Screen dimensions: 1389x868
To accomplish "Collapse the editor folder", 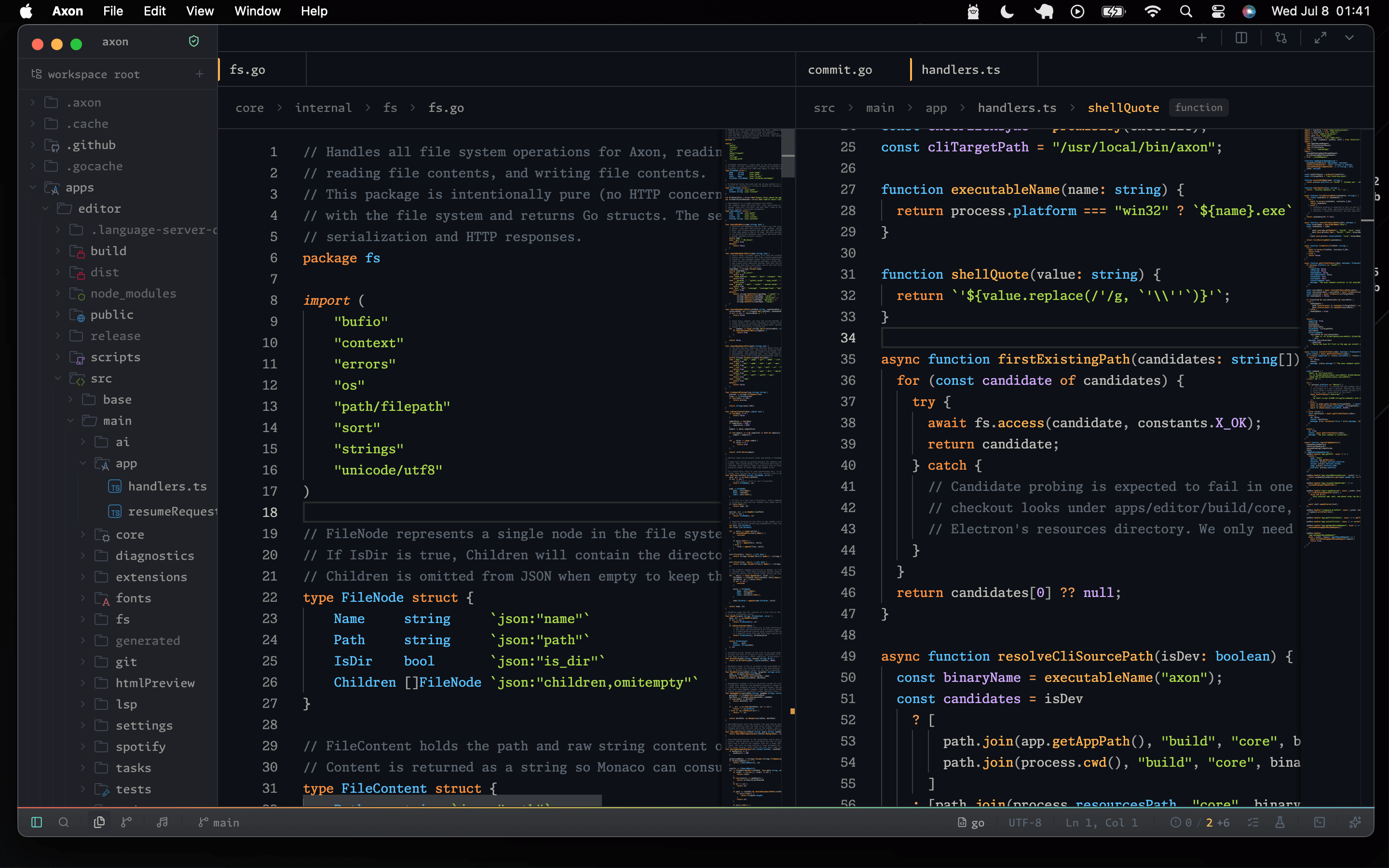I will click(x=45, y=208).
